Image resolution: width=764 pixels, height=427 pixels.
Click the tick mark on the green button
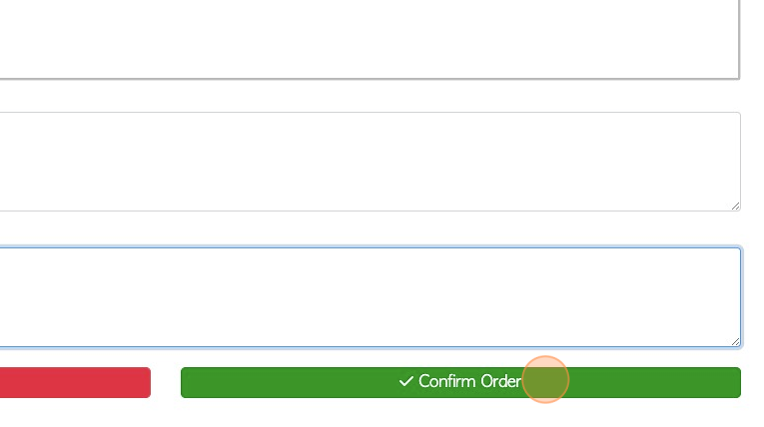tap(406, 381)
